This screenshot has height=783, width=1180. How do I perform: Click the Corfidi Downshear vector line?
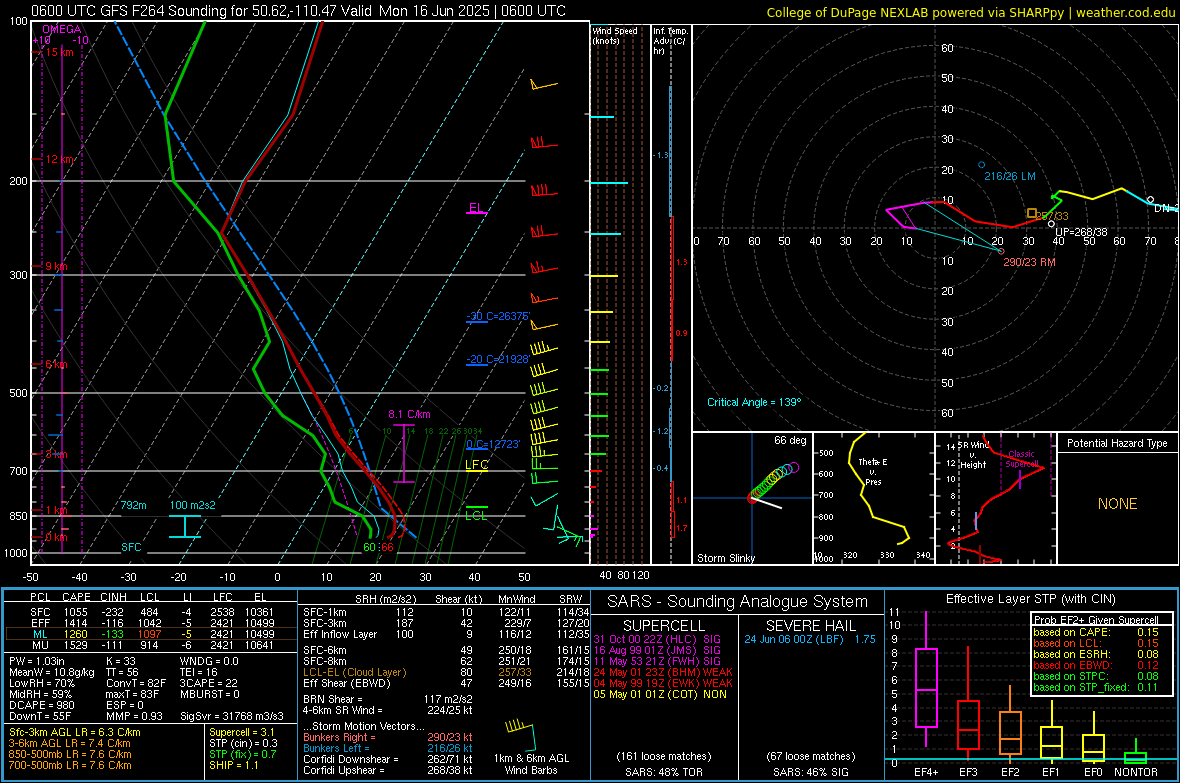[388, 759]
